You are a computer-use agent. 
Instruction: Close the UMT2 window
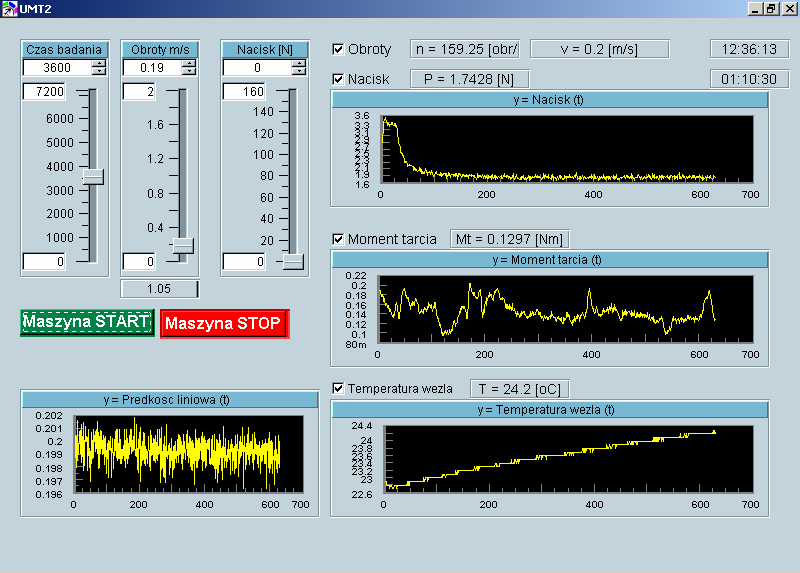click(x=789, y=9)
